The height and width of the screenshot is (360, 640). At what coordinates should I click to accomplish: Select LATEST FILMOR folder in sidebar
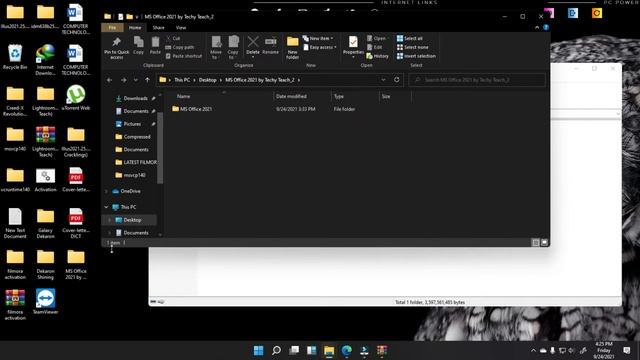[136, 162]
